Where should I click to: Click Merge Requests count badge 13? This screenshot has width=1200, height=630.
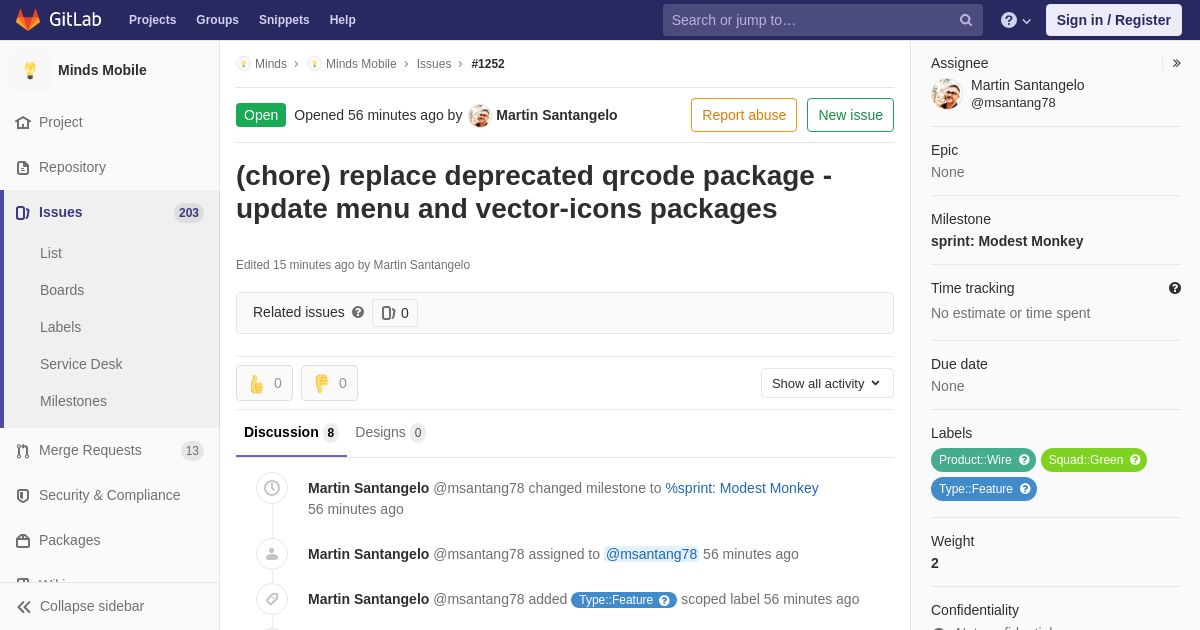pyautogui.click(x=192, y=451)
